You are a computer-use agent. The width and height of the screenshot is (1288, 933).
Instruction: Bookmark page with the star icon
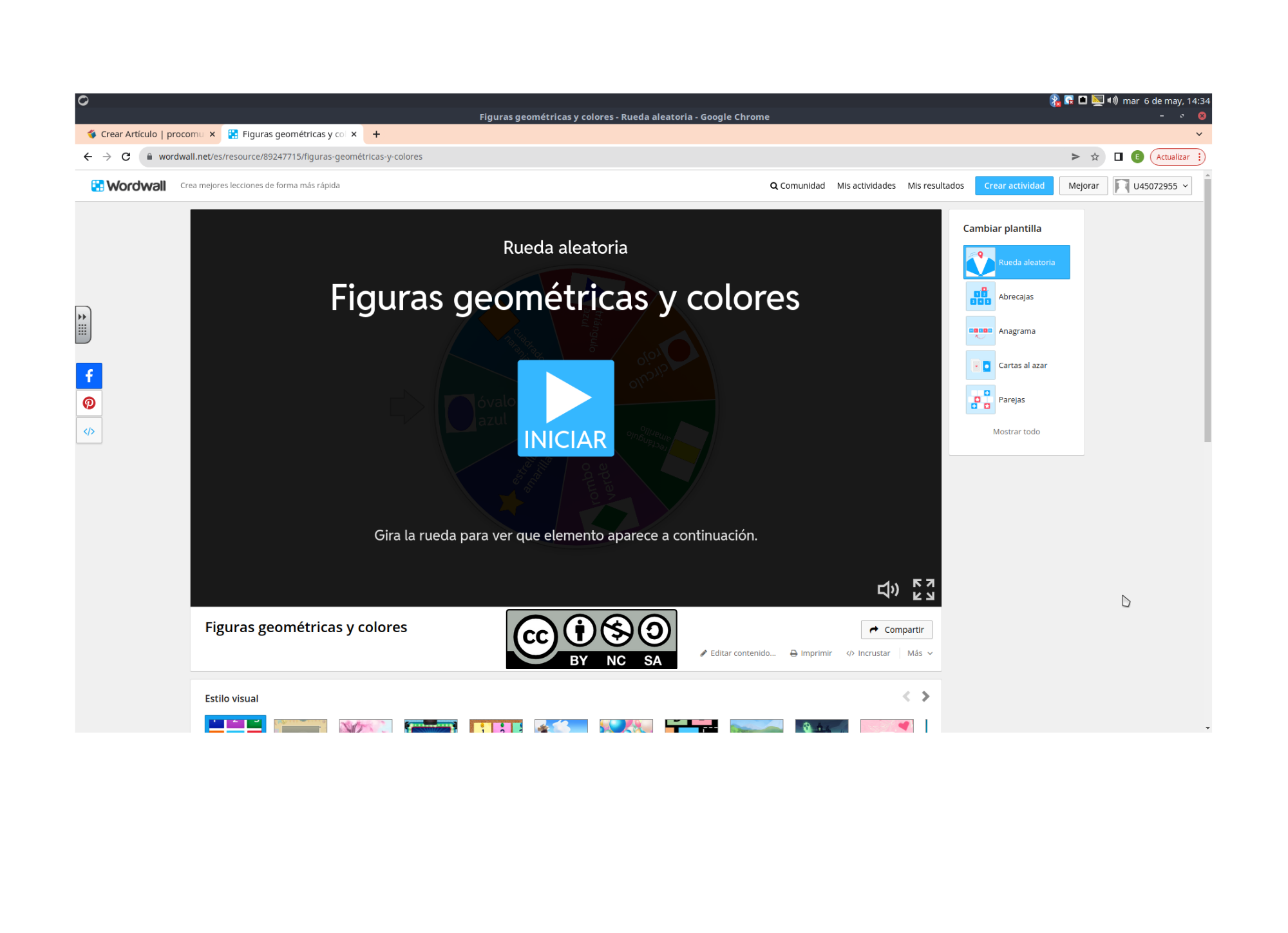1095,157
